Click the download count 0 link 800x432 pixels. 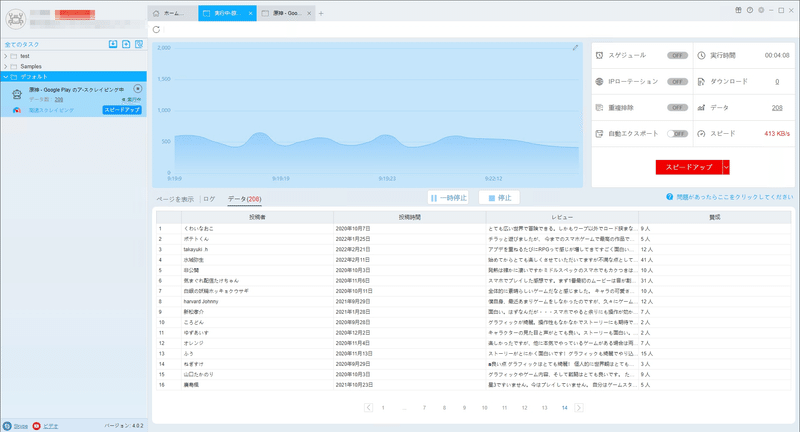[x=777, y=82]
